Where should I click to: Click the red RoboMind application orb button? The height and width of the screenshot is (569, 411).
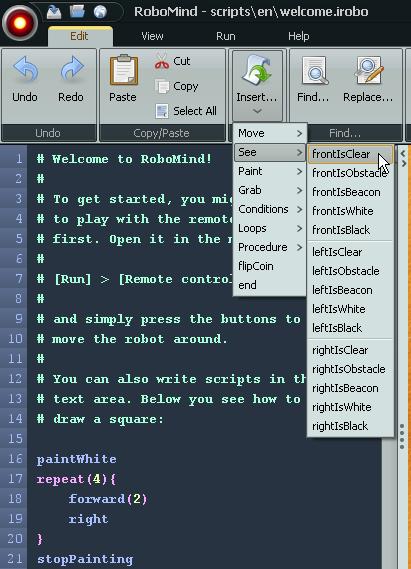click(20, 23)
